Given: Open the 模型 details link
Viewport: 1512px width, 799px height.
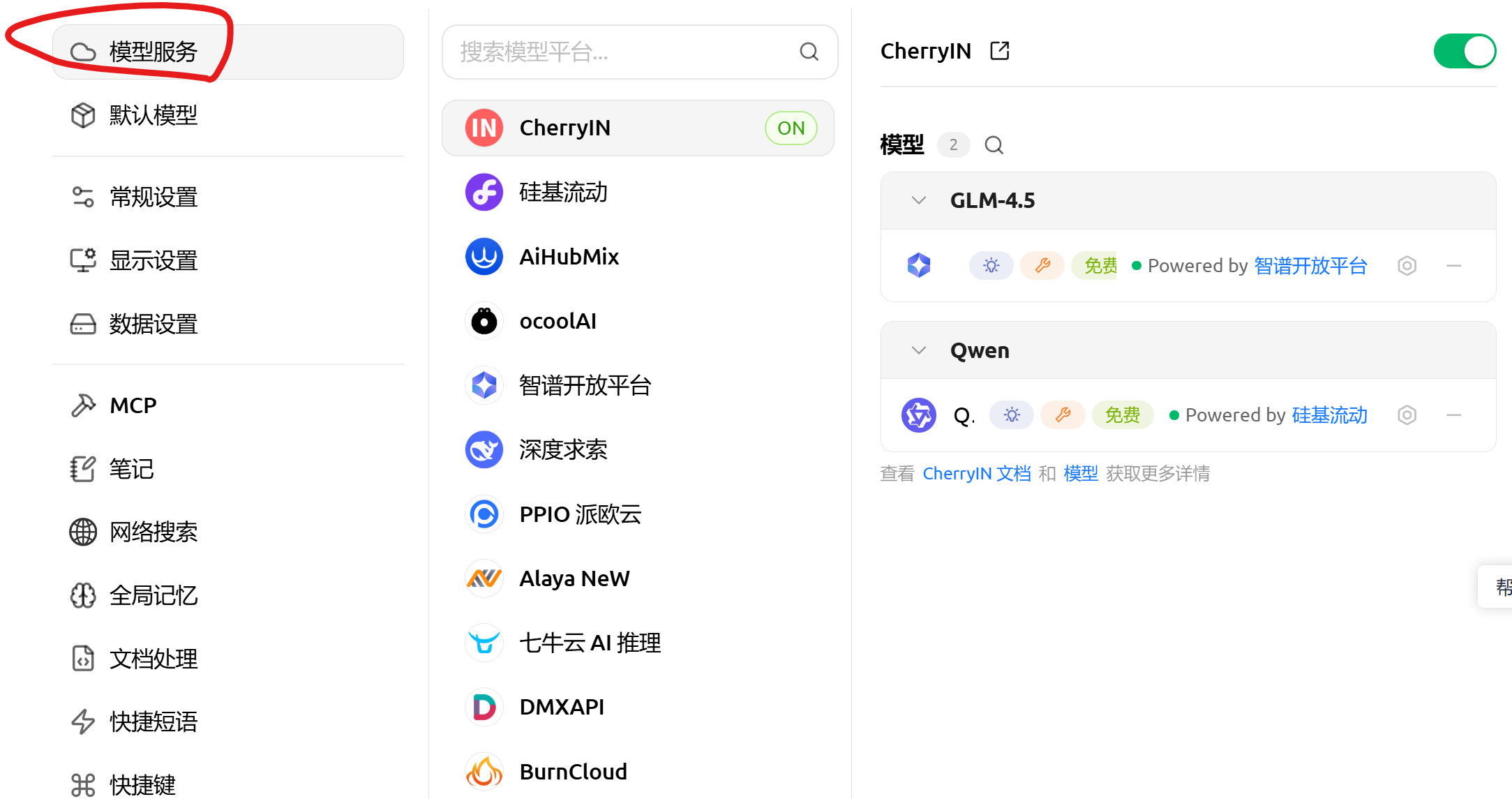Looking at the screenshot, I should pyautogui.click(x=1081, y=474).
